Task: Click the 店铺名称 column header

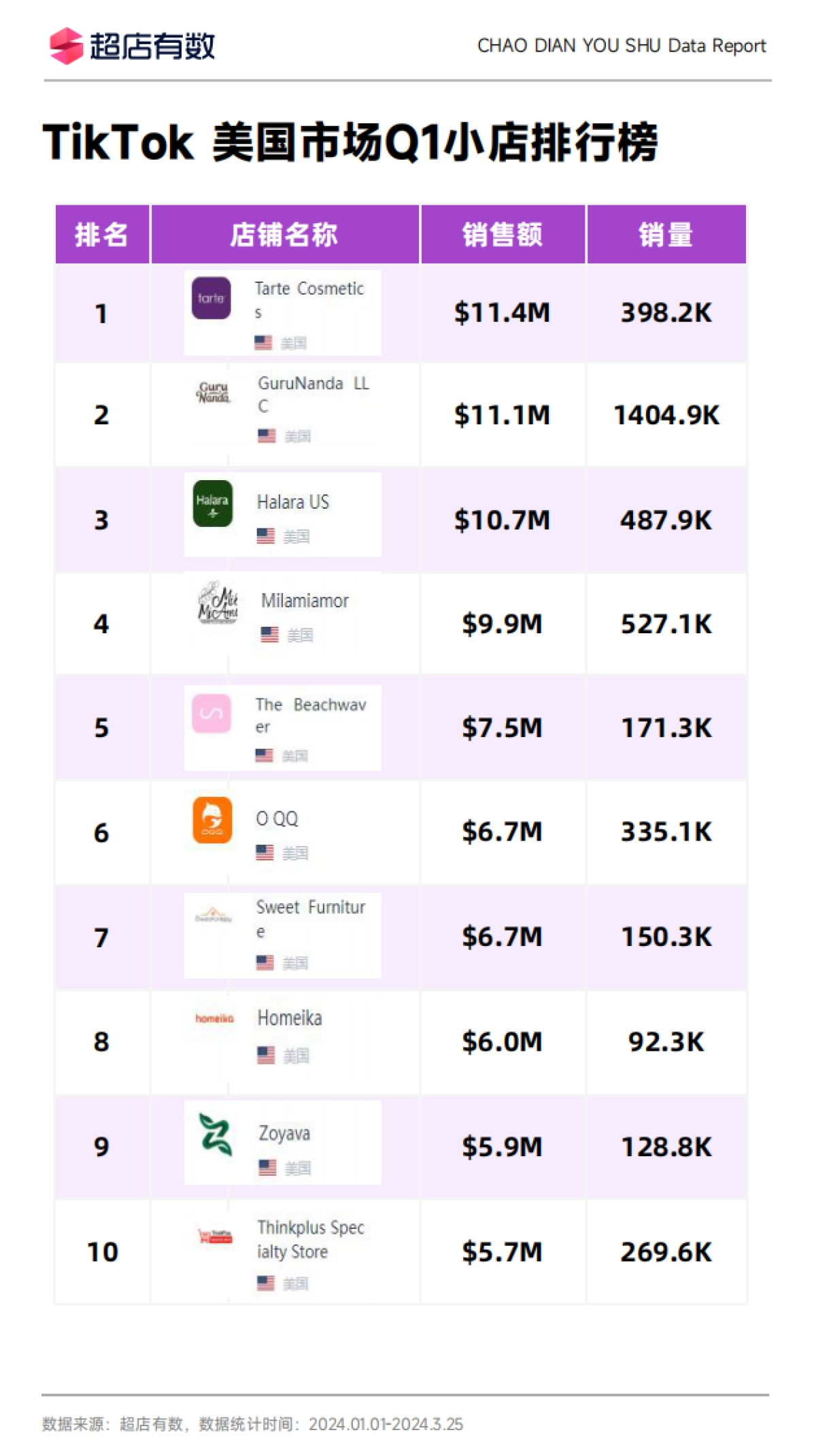Action: [284, 235]
